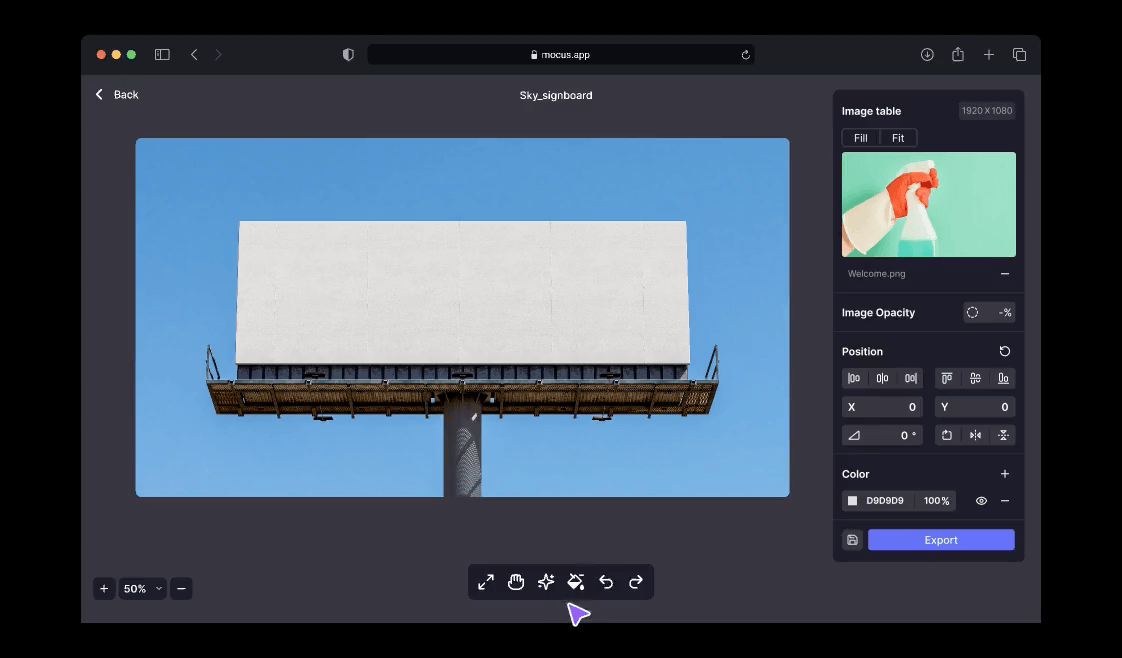1122x658 pixels.
Task: Add a new color with the plus
Action: click(x=1005, y=474)
